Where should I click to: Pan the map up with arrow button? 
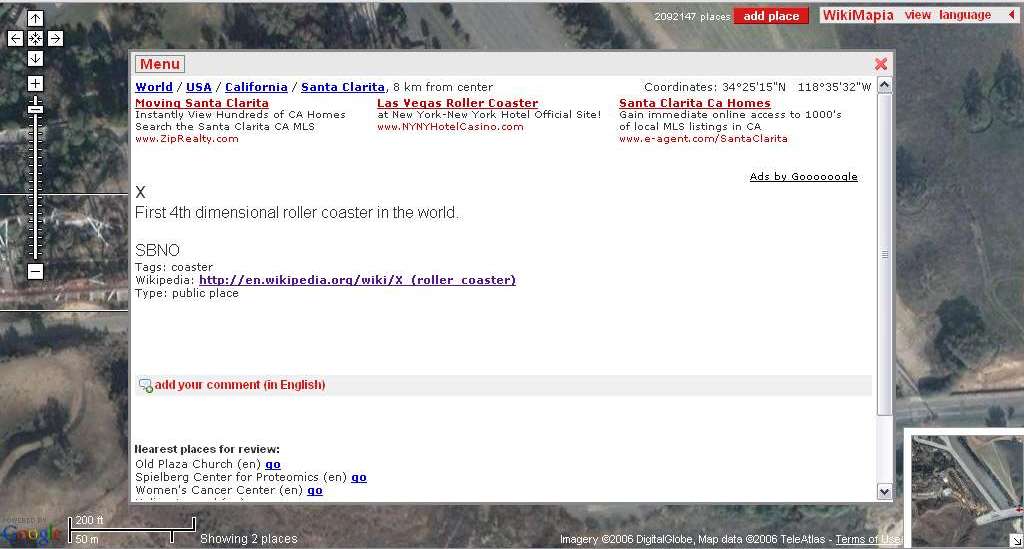[35, 18]
